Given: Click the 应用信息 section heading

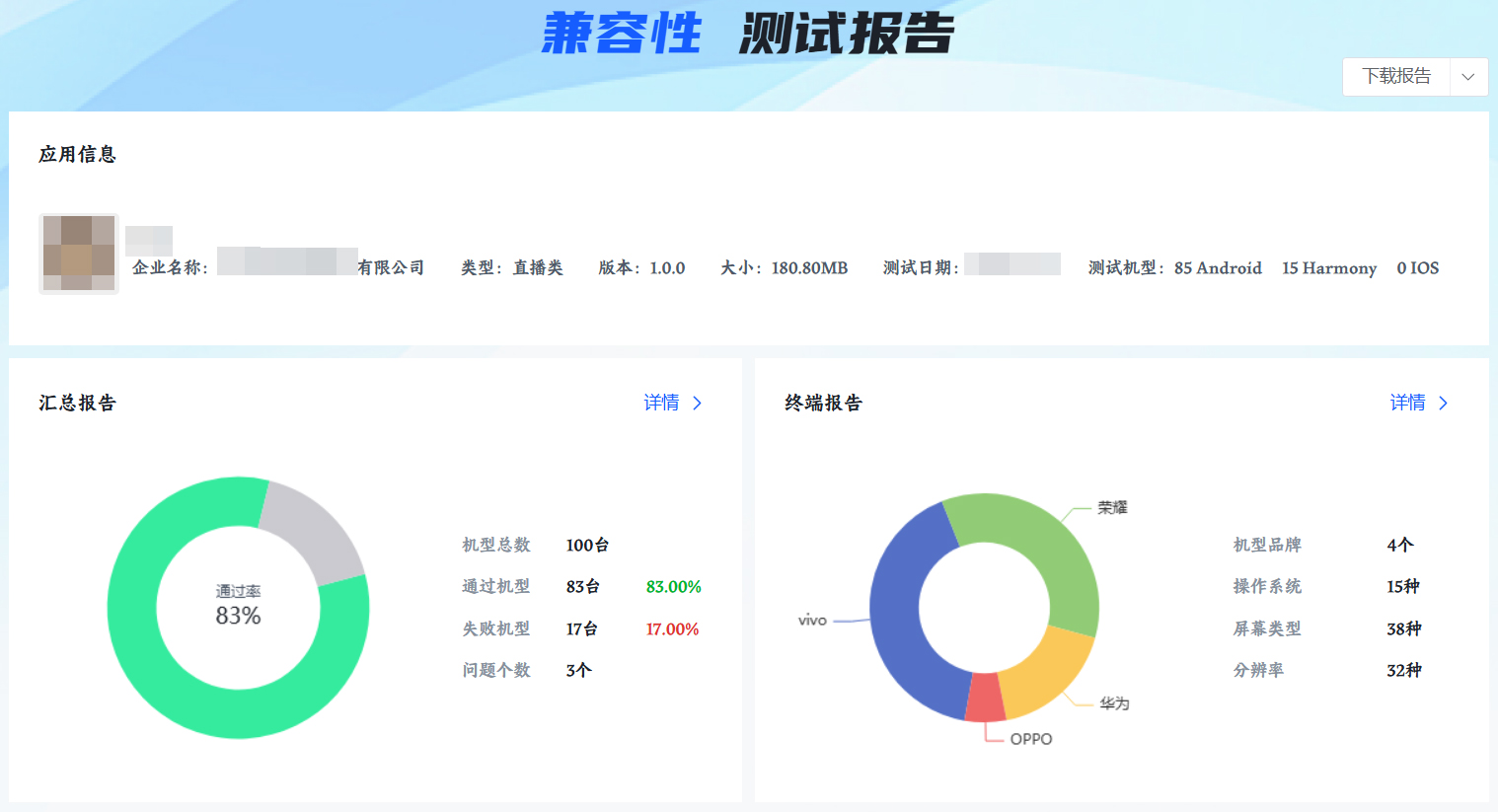Looking at the screenshot, I should (x=77, y=155).
